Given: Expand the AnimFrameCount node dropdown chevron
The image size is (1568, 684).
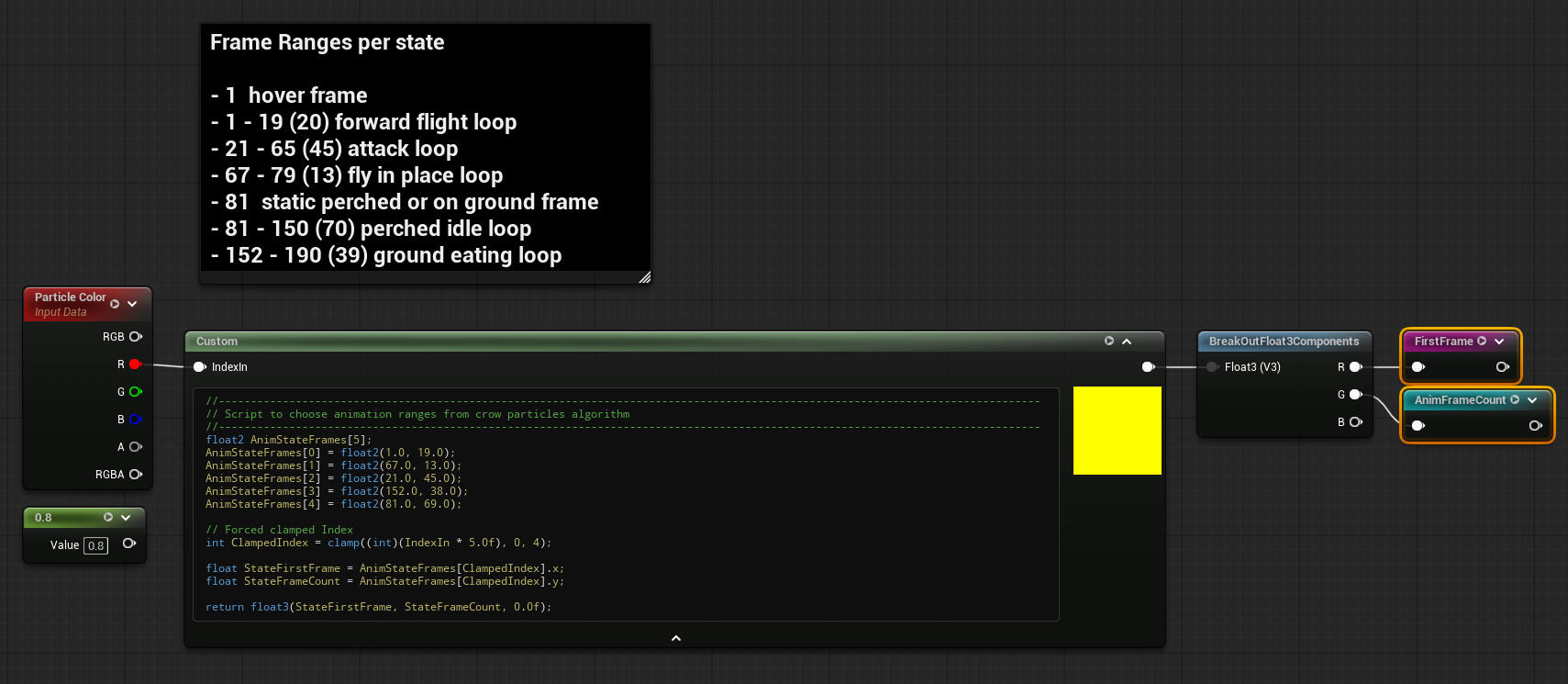Looking at the screenshot, I should 1532,400.
